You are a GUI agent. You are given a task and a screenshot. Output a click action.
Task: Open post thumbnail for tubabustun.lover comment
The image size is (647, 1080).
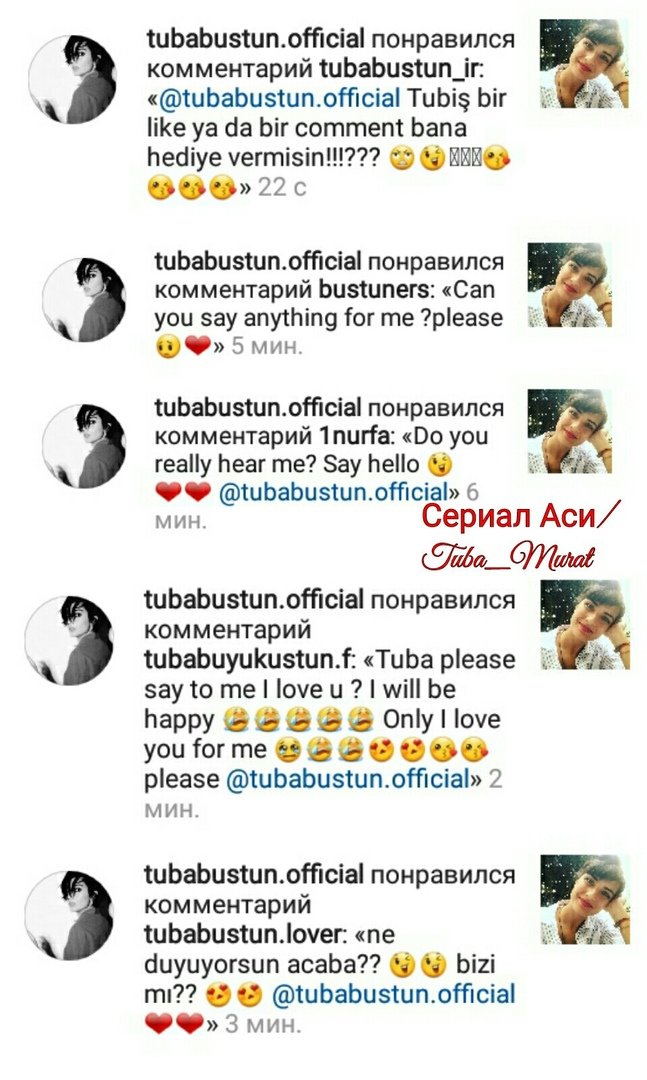(x=585, y=899)
